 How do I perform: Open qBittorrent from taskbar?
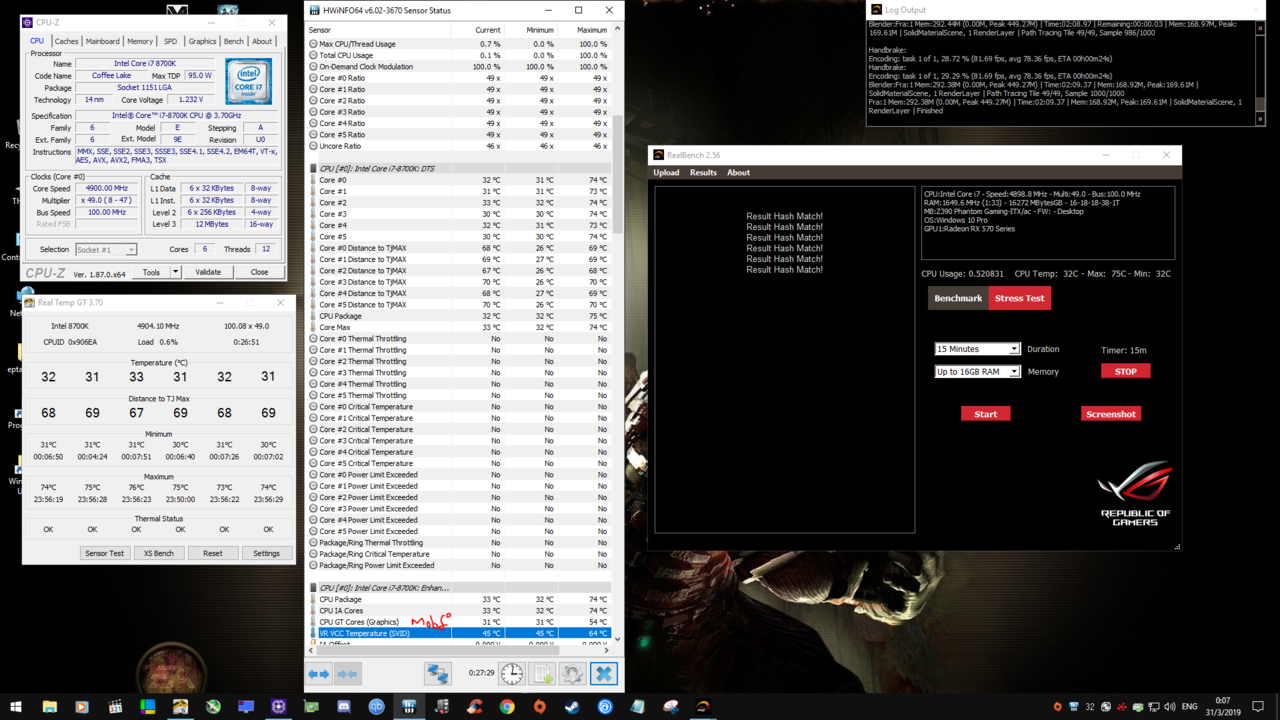coord(376,707)
